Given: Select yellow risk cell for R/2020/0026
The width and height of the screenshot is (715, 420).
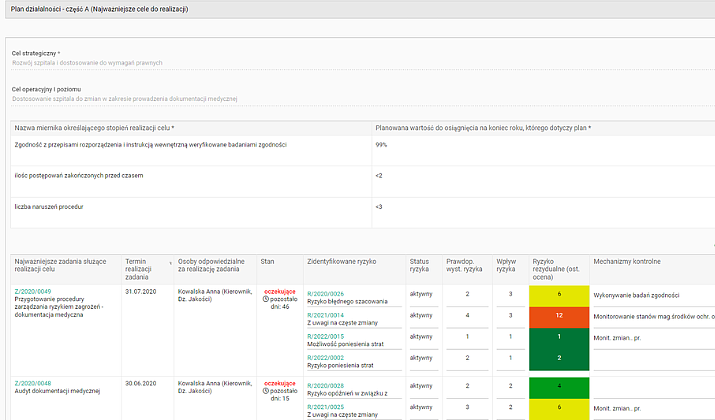Looking at the screenshot, I should [559, 295].
